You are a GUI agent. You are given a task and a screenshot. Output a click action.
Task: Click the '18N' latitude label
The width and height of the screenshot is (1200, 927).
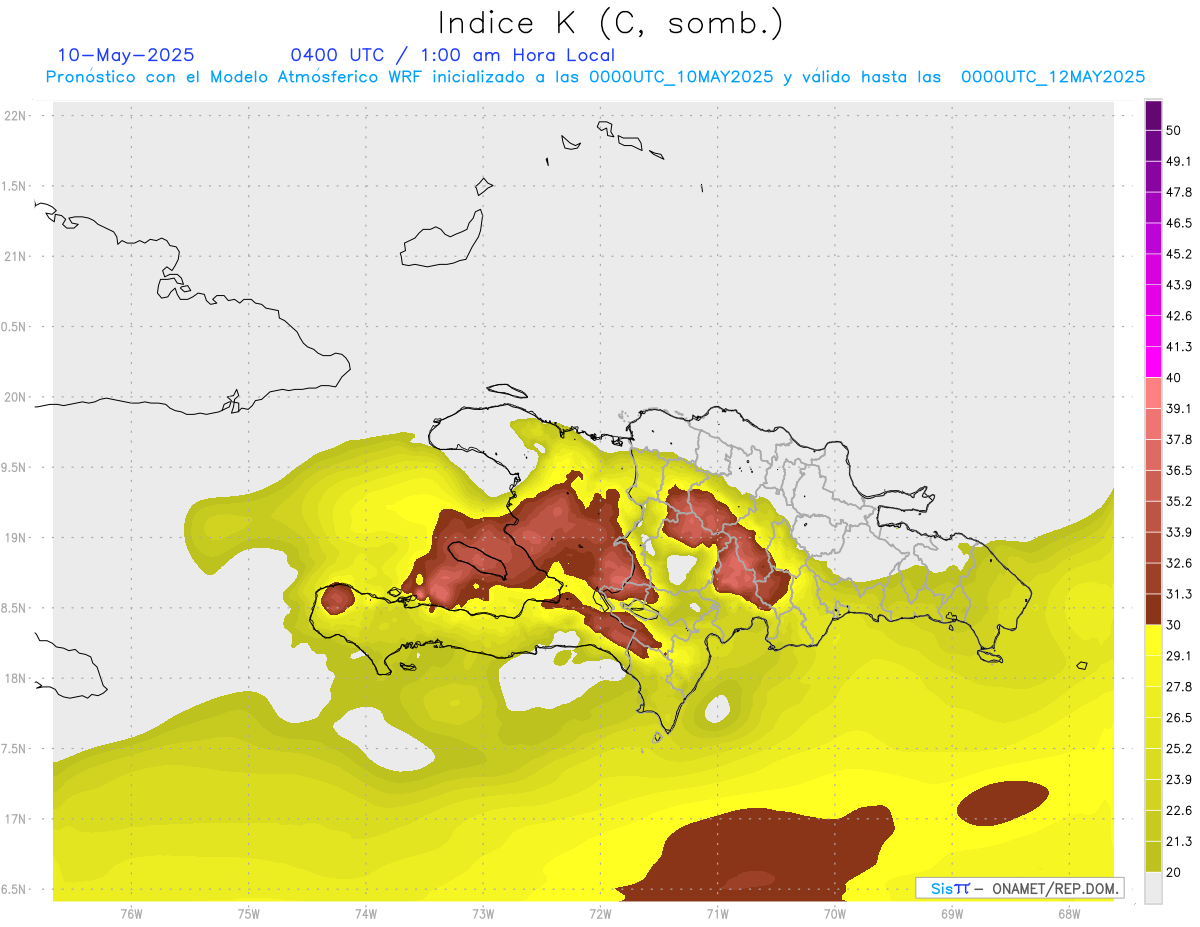(x=16, y=678)
